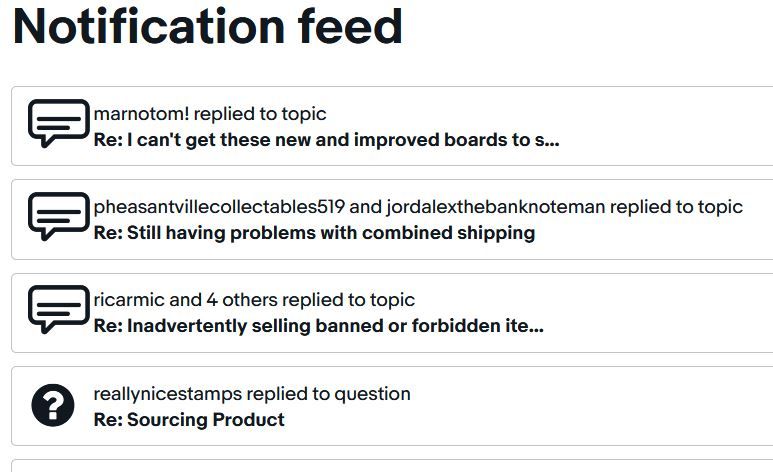
Task: Click the question mark icon beside reallynicestamps
Action: 53,405
